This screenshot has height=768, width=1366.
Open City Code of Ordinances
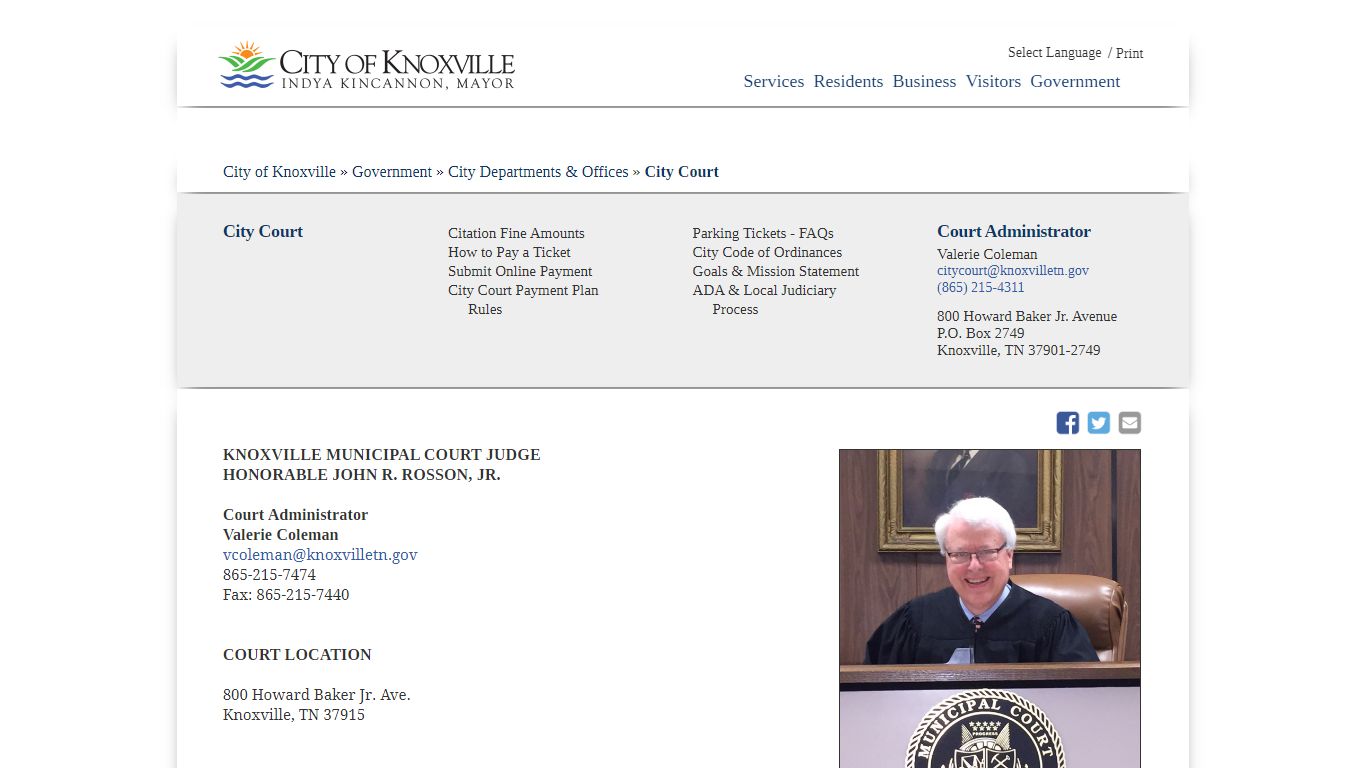(x=767, y=252)
